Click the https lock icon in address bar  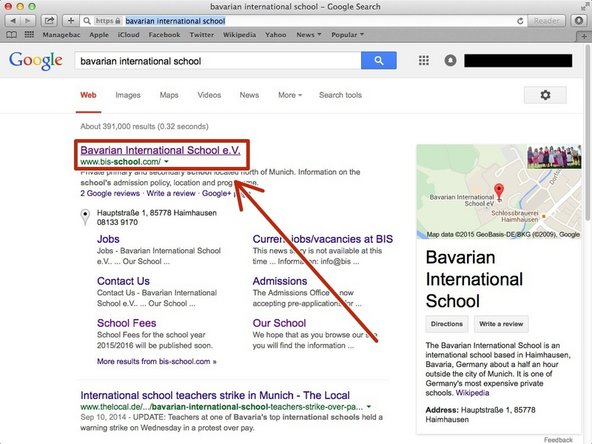(x=117, y=21)
